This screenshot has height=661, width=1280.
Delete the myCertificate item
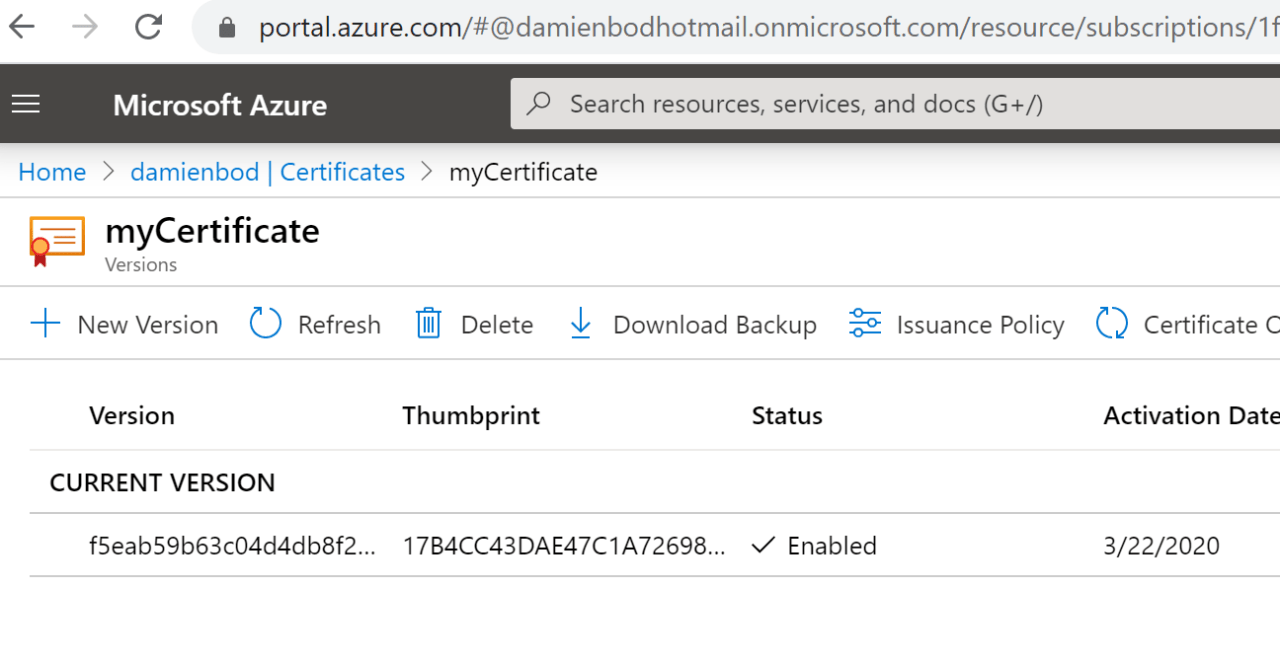coord(473,324)
